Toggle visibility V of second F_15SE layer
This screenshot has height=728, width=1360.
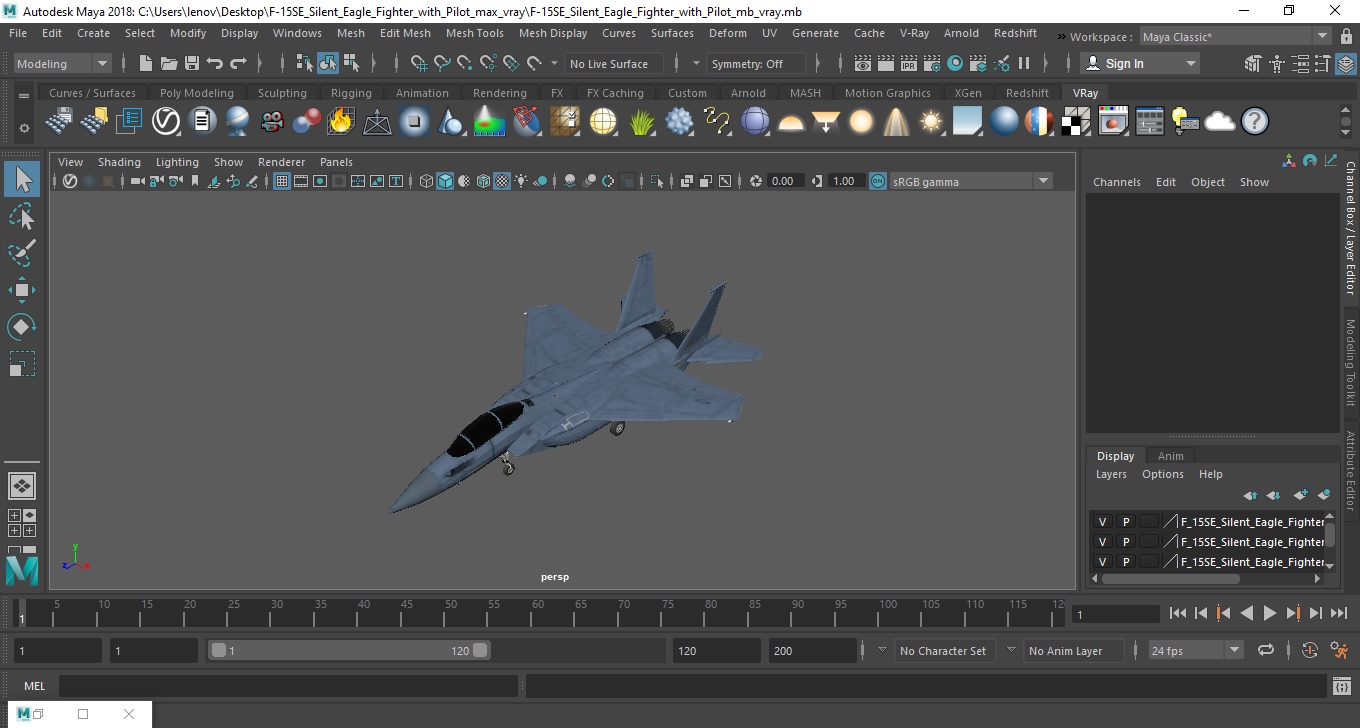click(1102, 542)
